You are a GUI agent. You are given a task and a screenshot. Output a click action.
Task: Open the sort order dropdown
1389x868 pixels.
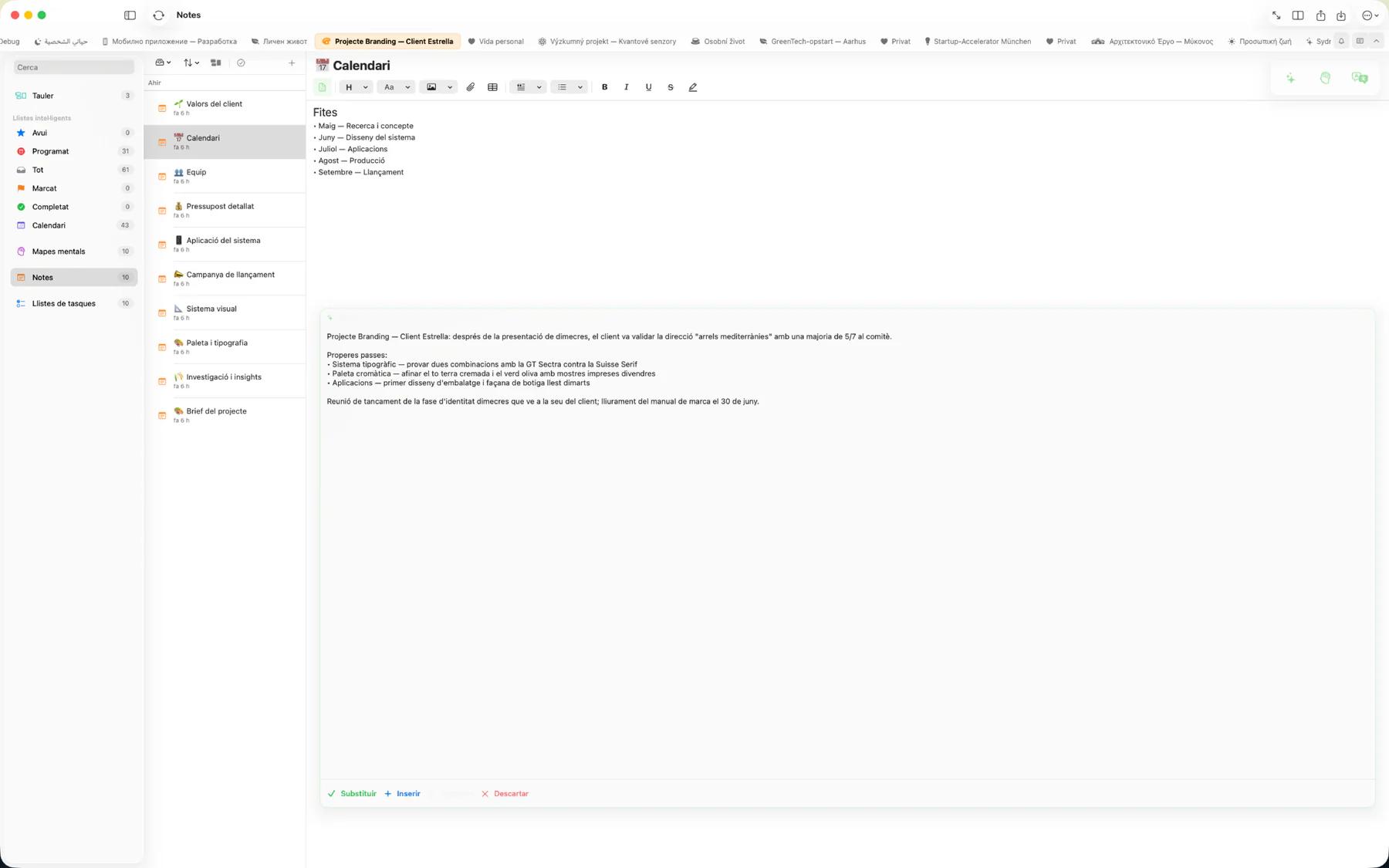coord(191,62)
